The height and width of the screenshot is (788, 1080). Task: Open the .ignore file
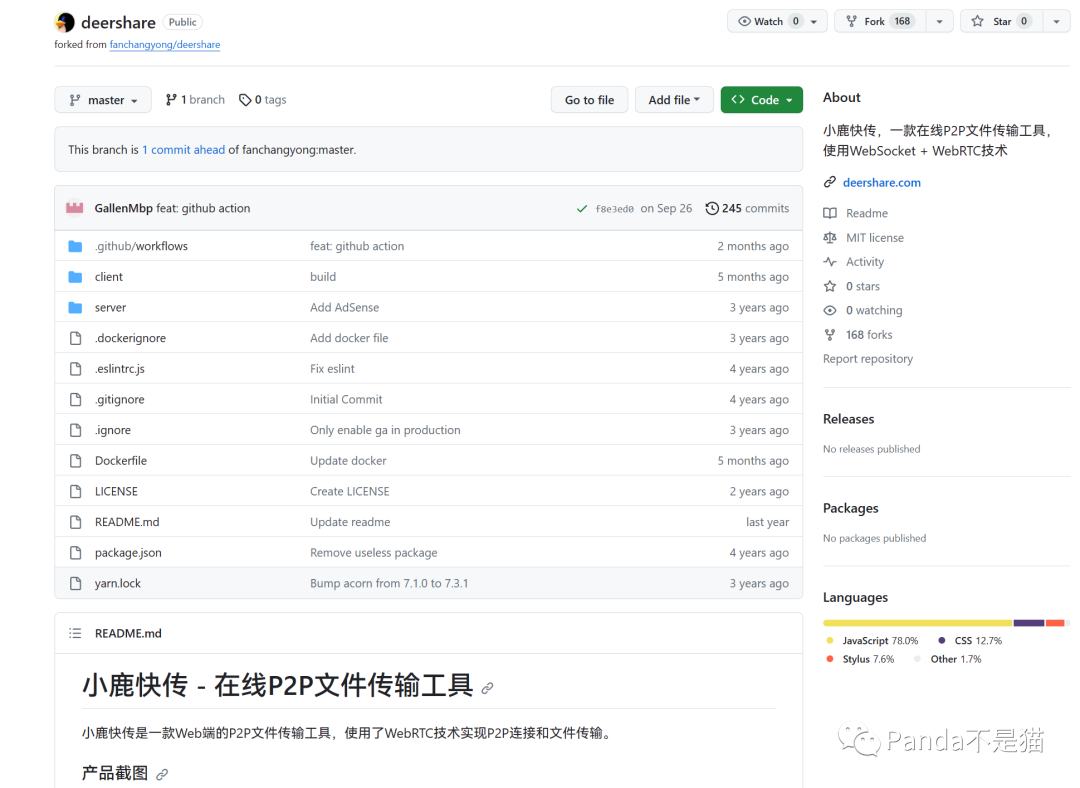113,431
